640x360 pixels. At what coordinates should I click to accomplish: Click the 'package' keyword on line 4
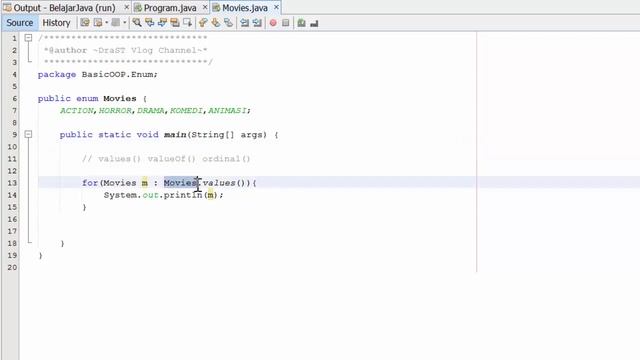pyautogui.click(x=57, y=75)
